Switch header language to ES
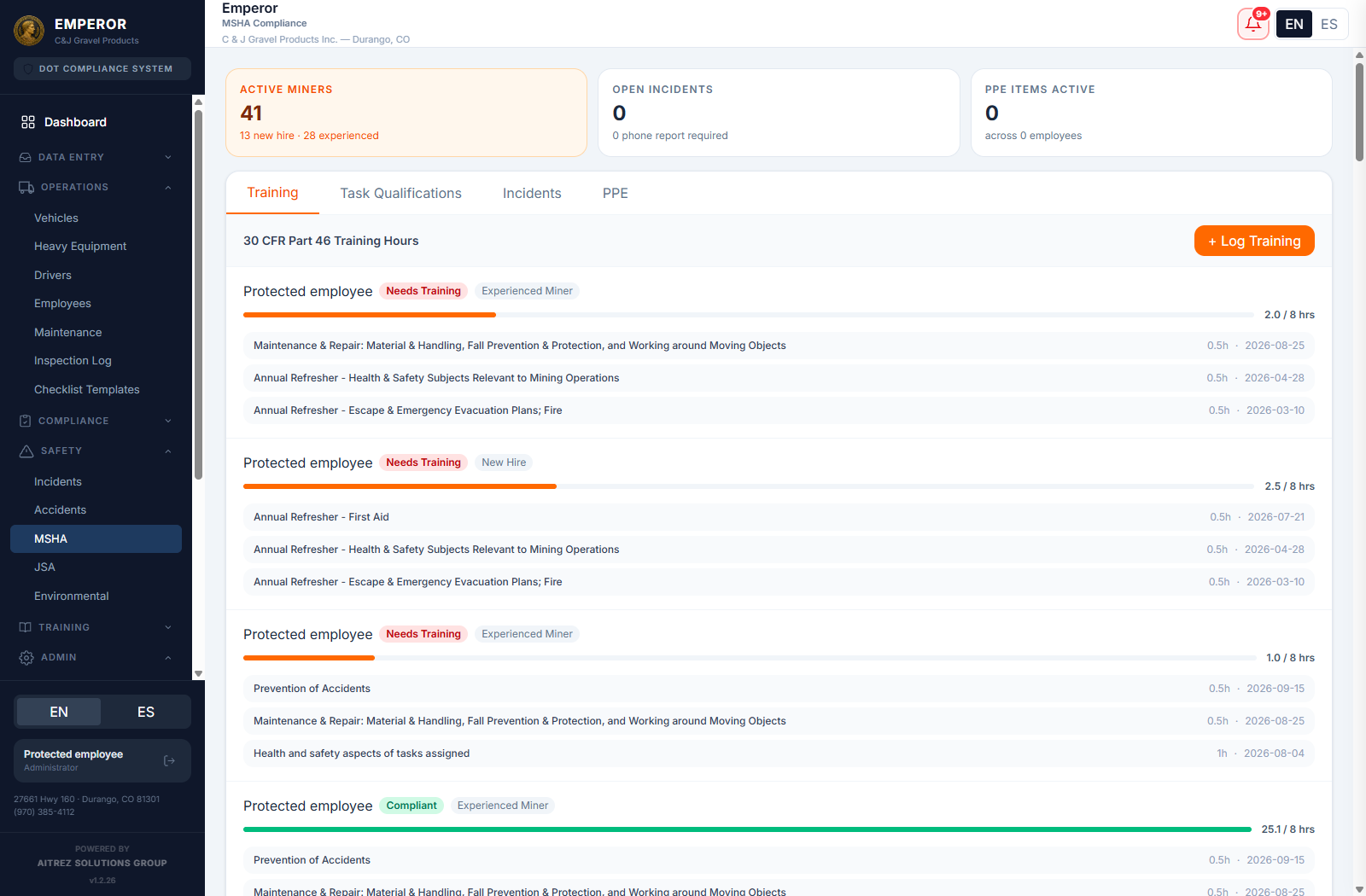Image resolution: width=1366 pixels, height=896 pixels. pos(1329,24)
